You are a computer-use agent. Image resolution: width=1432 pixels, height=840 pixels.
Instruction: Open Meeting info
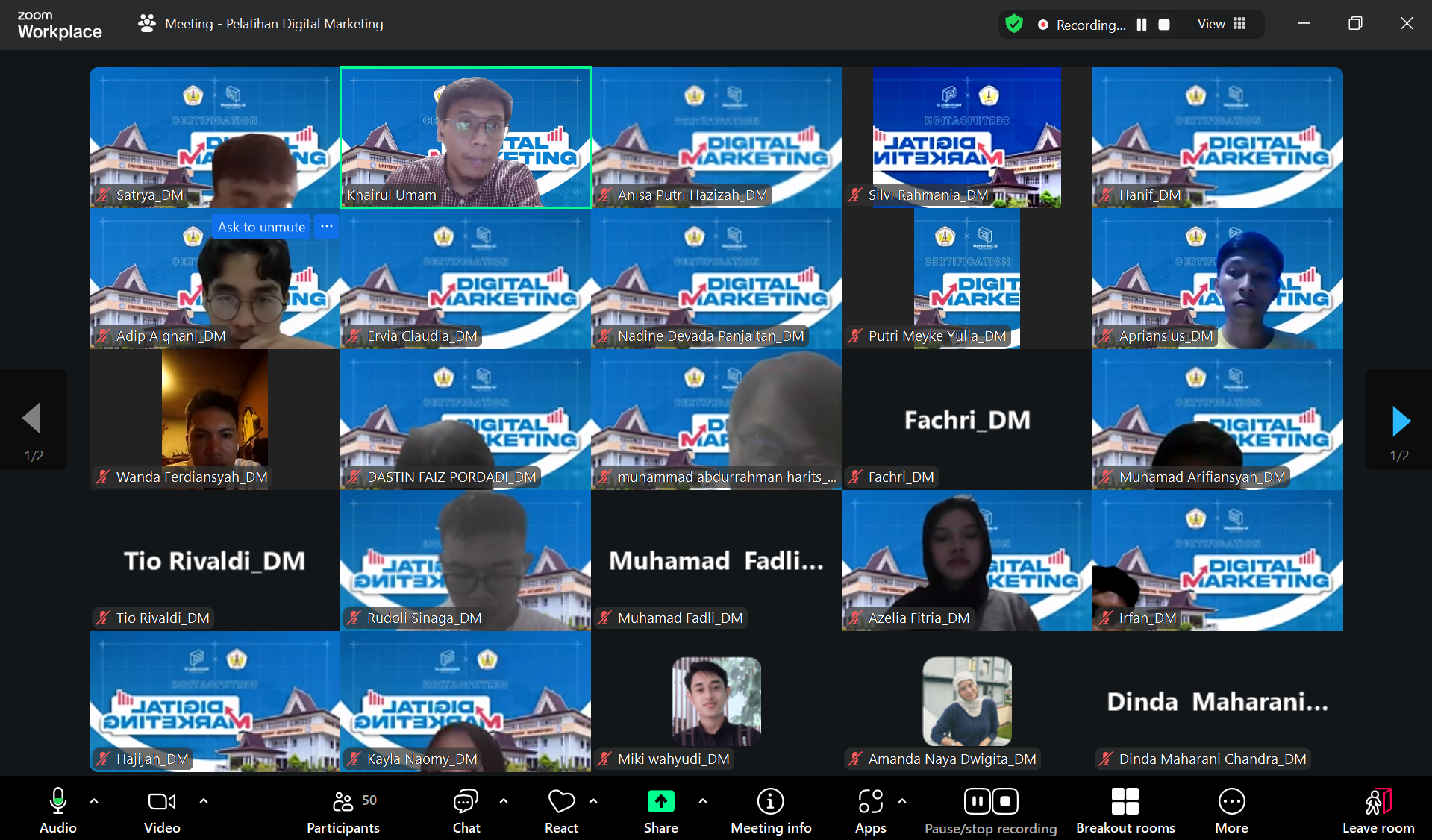point(770,810)
